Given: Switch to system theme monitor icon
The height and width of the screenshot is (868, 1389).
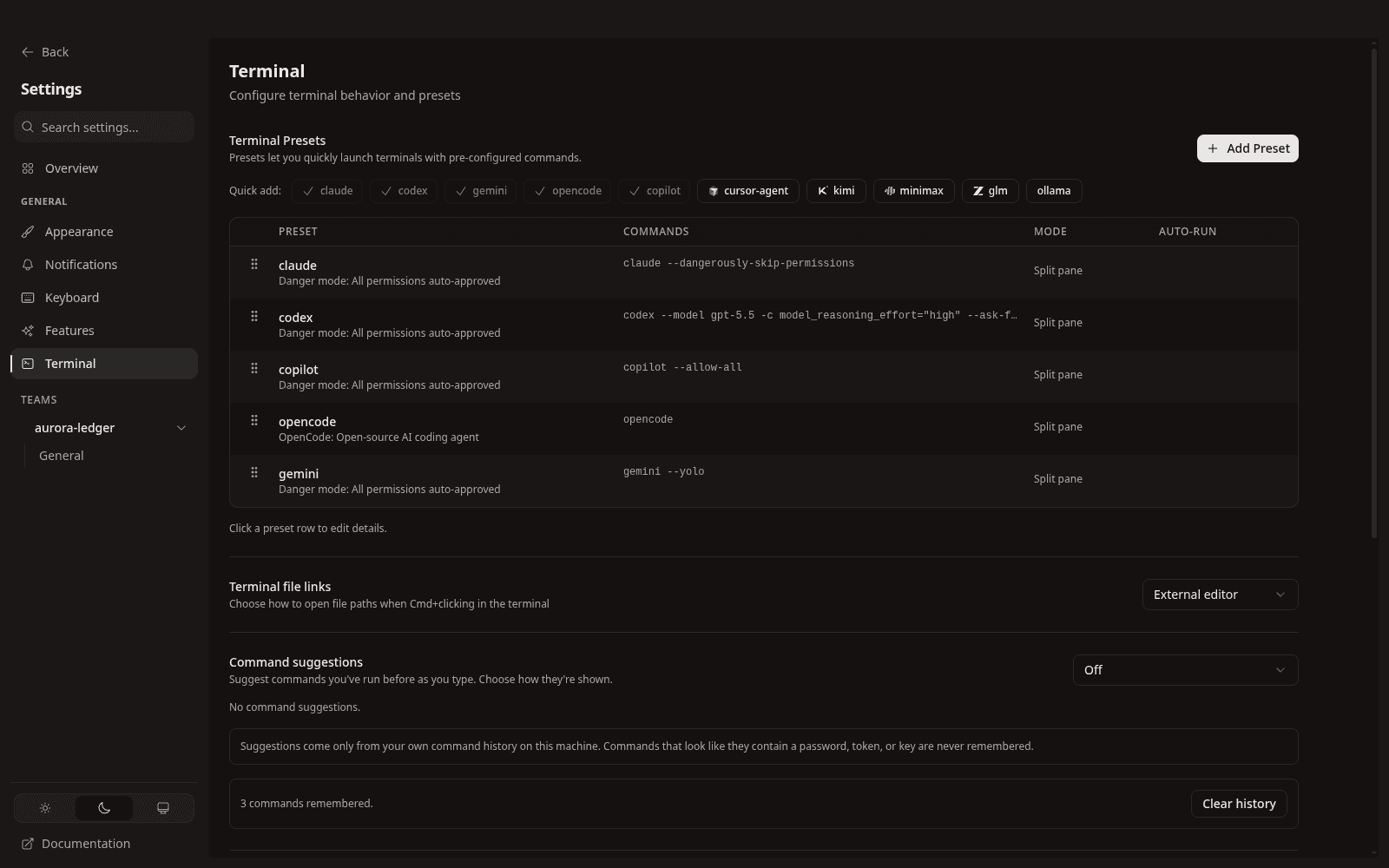Looking at the screenshot, I should pos(163,808).
